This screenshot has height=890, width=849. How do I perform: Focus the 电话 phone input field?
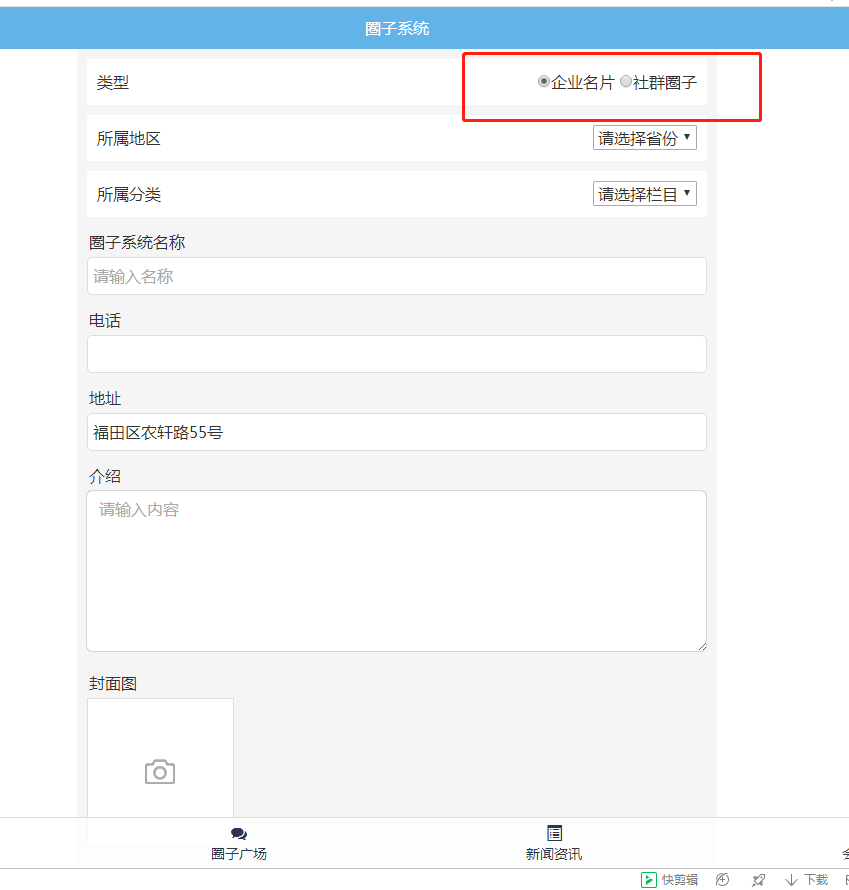[396, 354]
